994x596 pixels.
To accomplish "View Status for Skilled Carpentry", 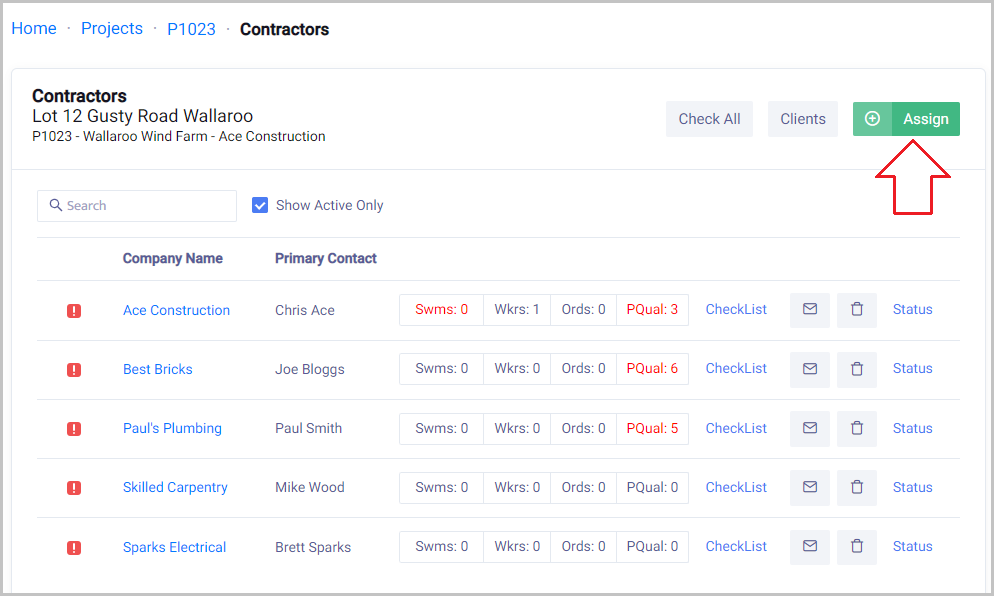I will 912,488.
